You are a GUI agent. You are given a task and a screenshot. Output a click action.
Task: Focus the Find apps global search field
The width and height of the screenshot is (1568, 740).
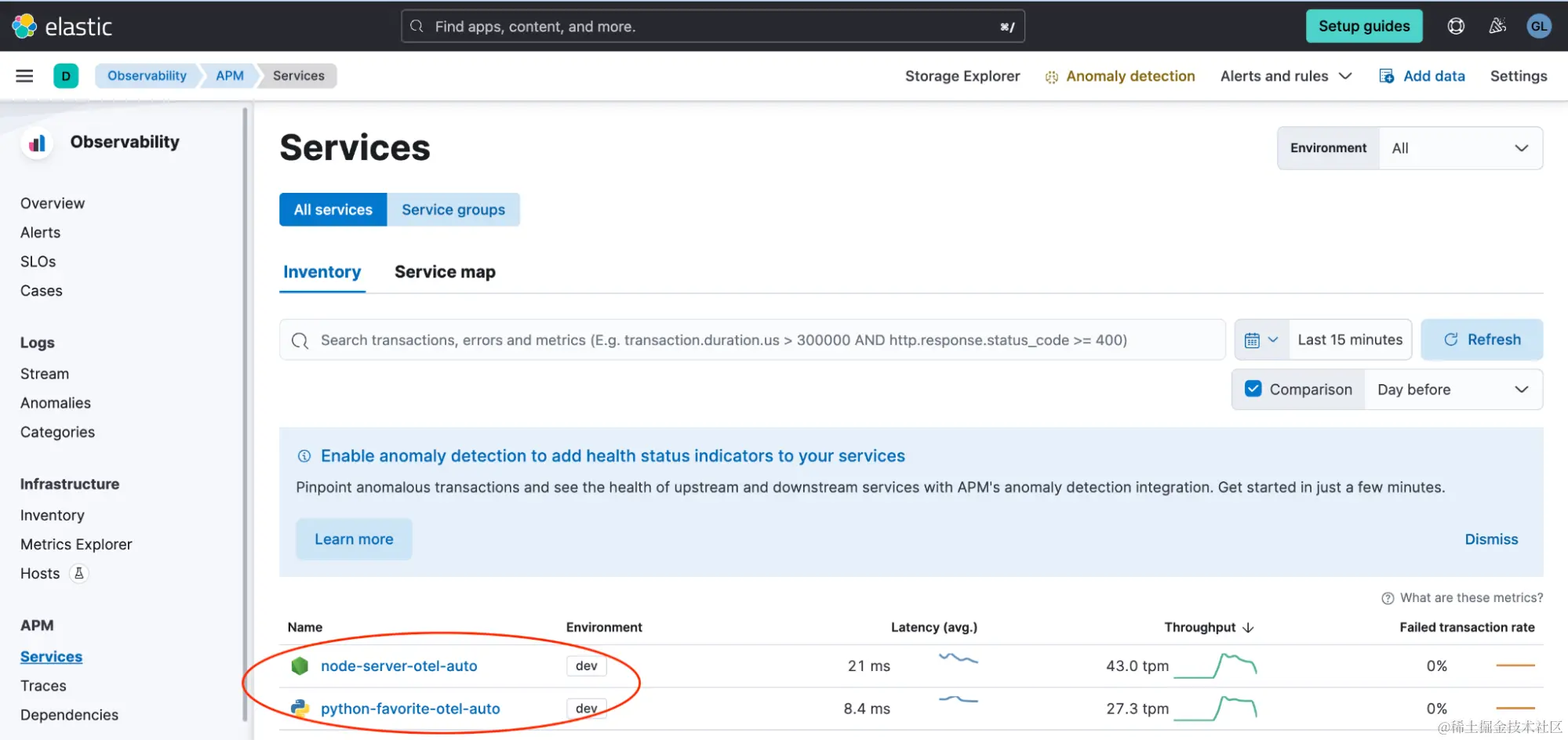point(713,27)
